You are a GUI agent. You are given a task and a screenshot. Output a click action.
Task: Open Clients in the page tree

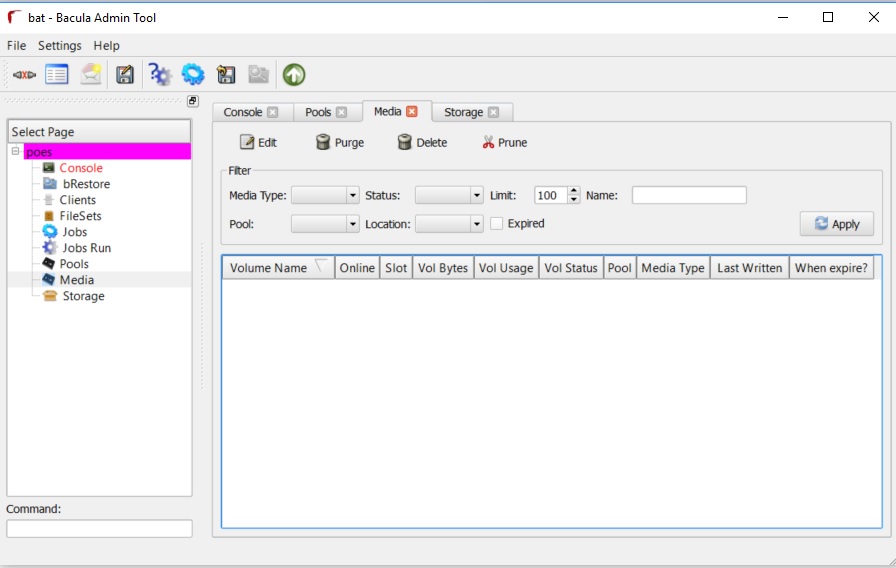click(x=78, y=200)
